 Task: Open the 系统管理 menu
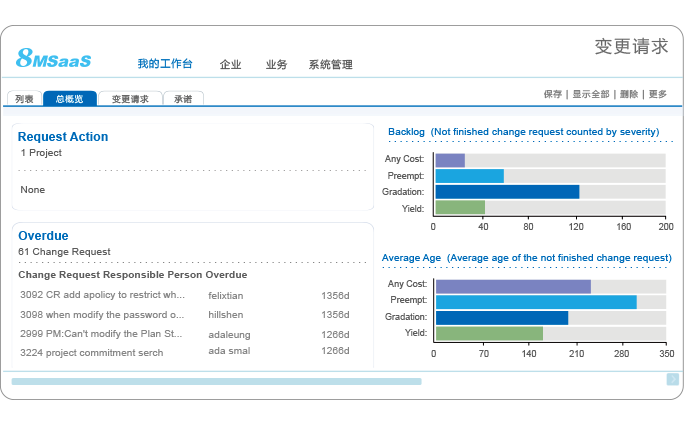tap(331, 65)
